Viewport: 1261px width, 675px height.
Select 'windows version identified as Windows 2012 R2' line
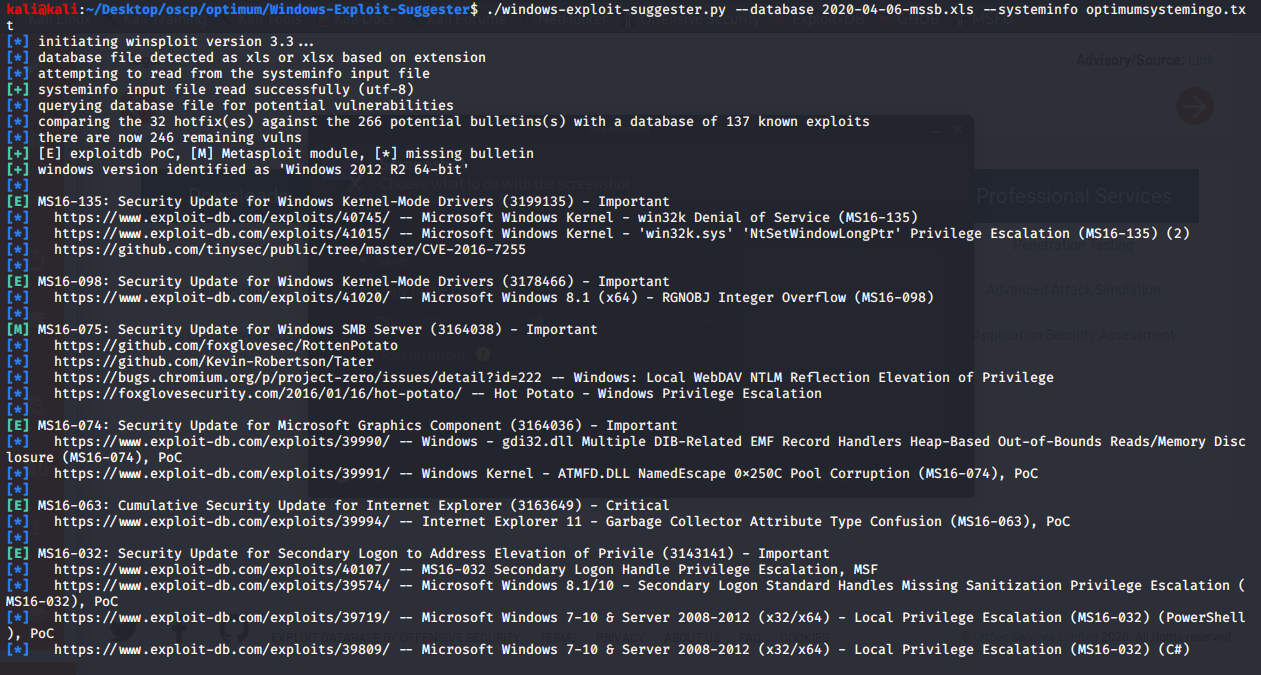(254, 169)
